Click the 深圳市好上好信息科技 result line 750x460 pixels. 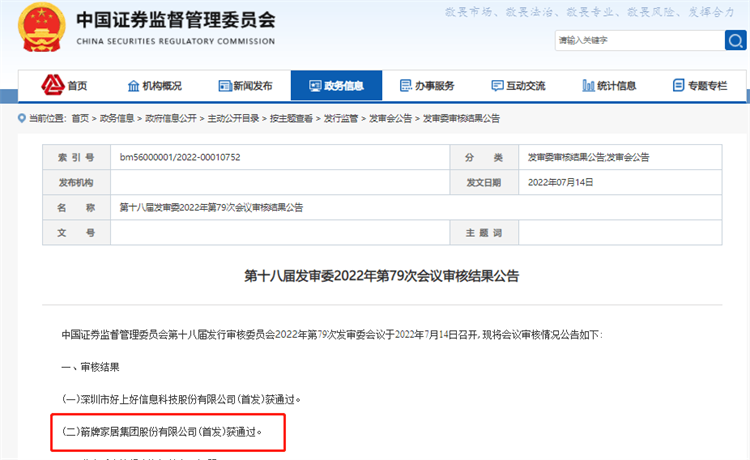coord(181,399)
